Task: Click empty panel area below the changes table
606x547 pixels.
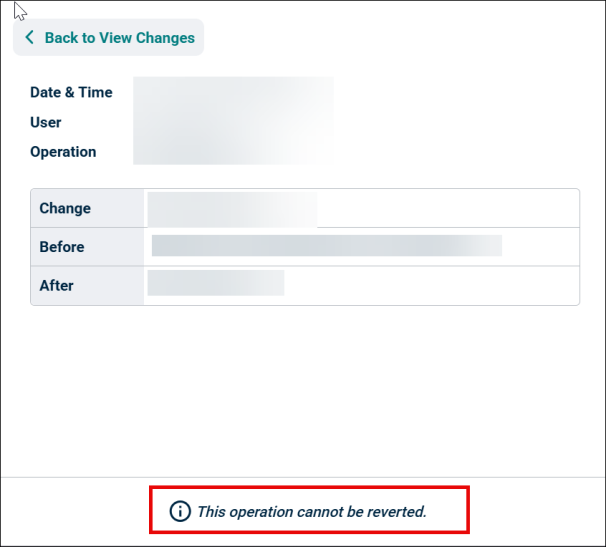Action: point(303,390)
